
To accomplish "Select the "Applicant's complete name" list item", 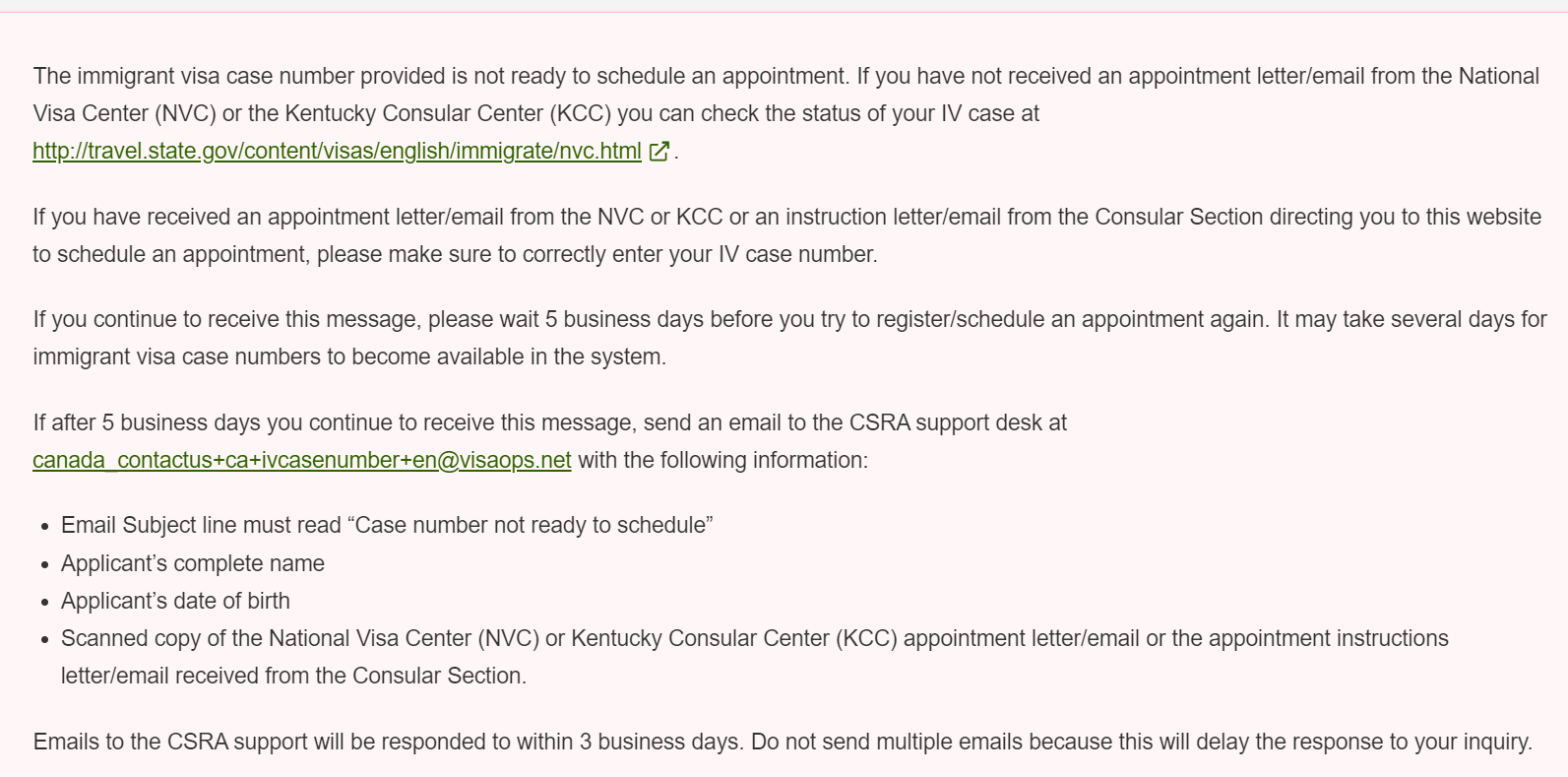I will point(193,563).
